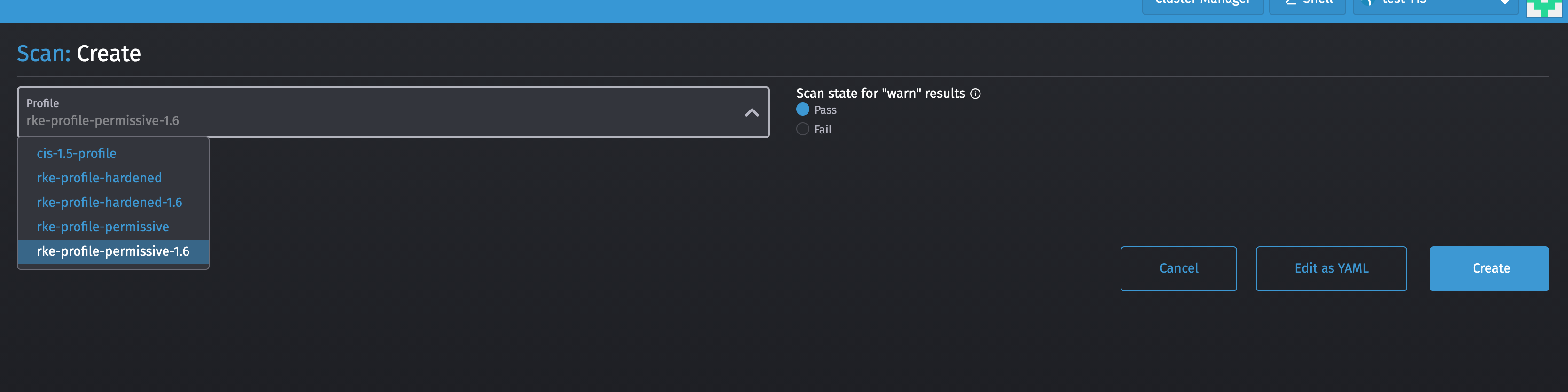The width and height of the screenshot is (1568, 392).
Task: Click the info icon next to scan state label
Action: (x=976, y=94)
